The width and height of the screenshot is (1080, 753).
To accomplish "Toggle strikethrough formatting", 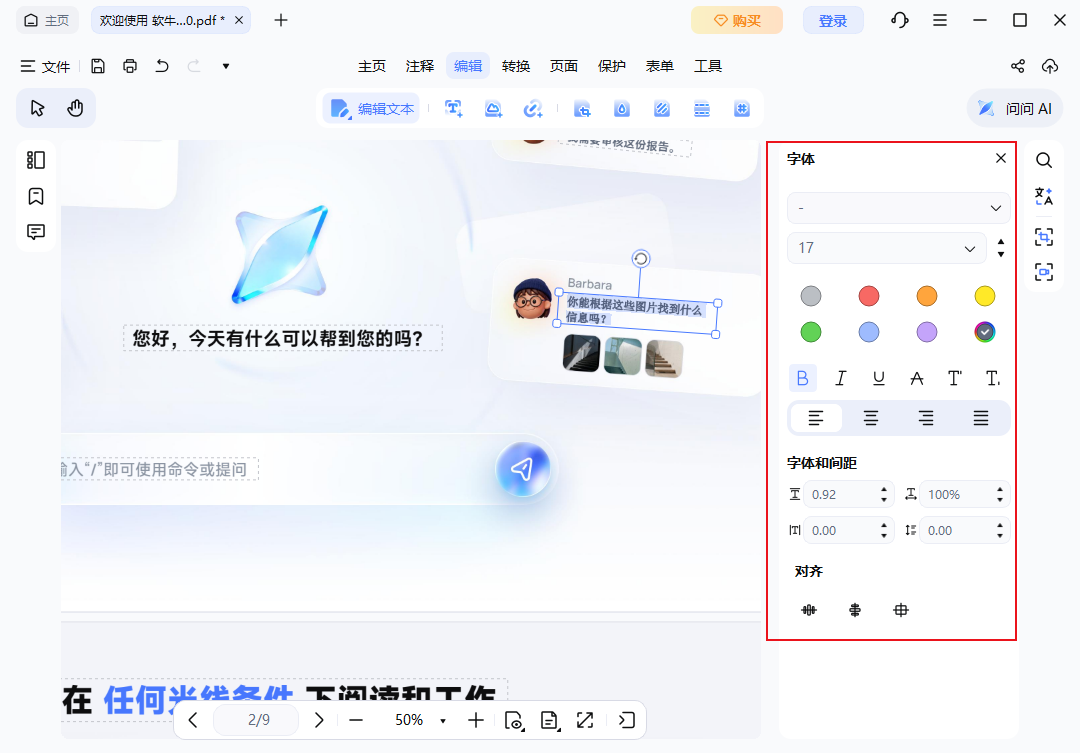I will point(916,378).
